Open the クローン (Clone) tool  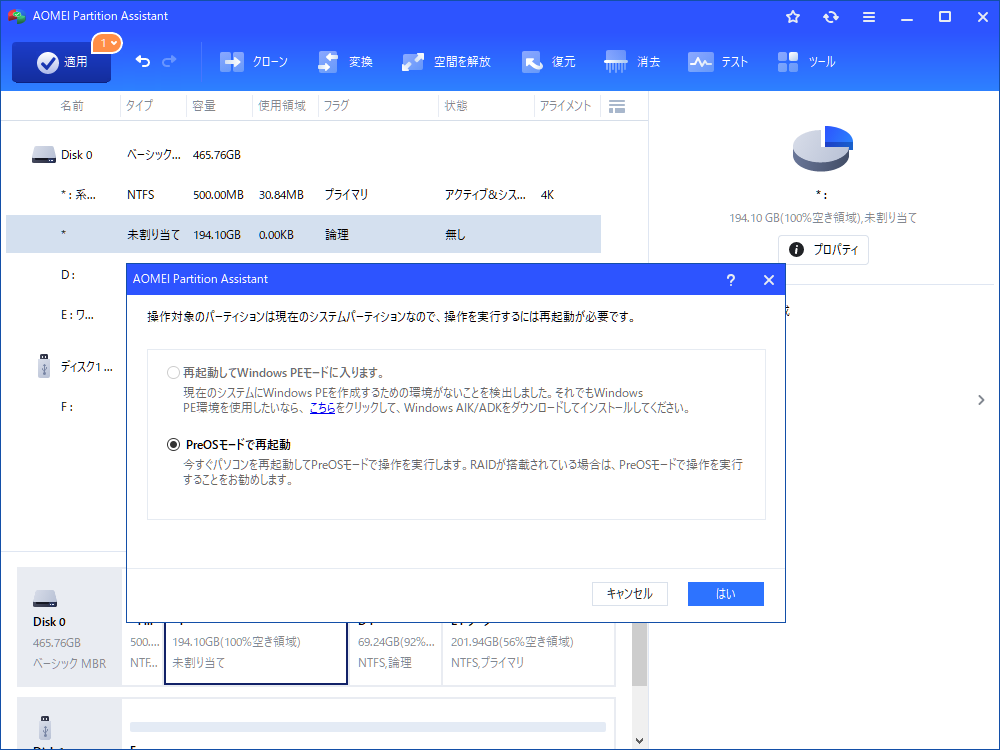[x=254, y=62]
